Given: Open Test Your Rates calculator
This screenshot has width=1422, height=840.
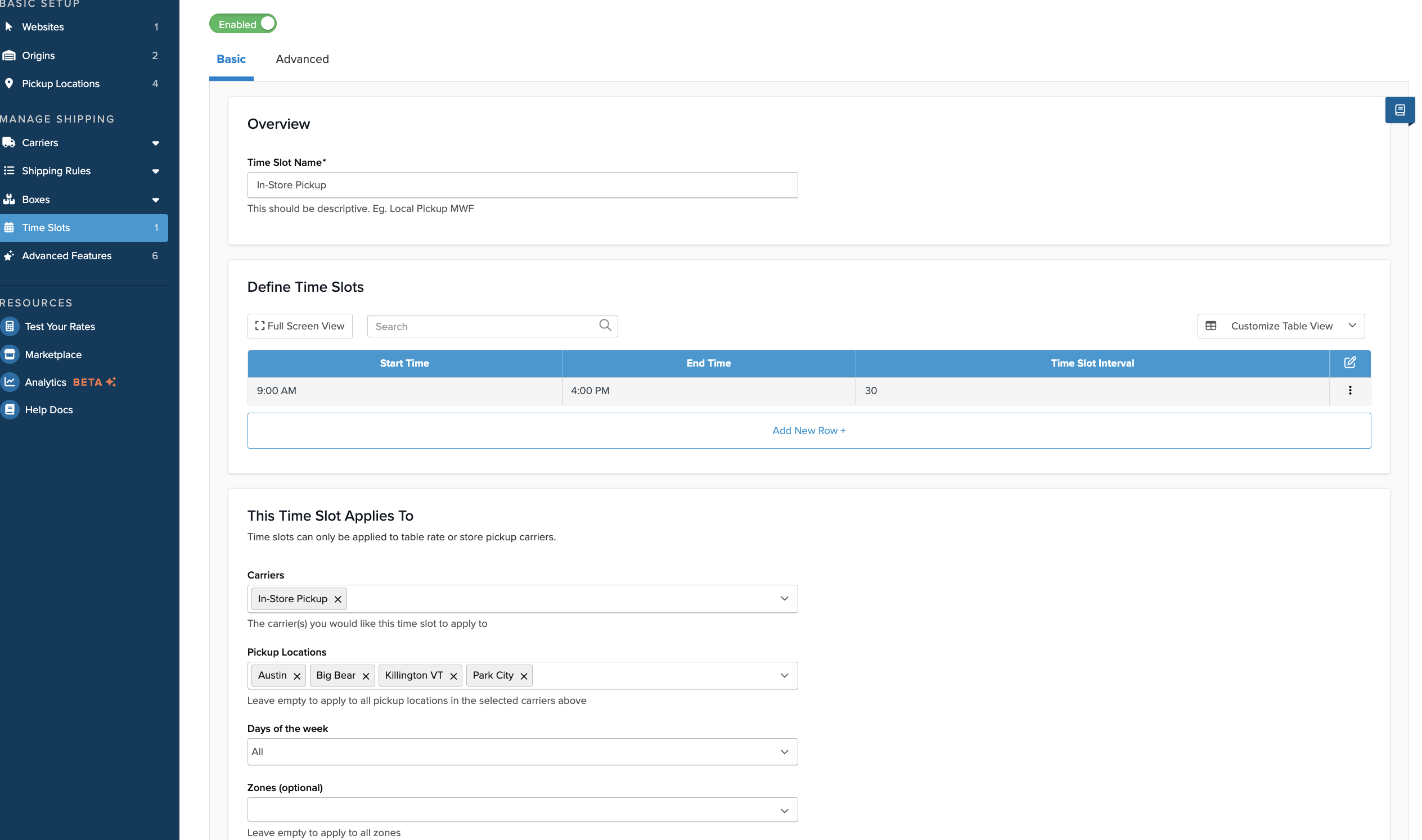Looking at the screenshot, I should (x=60, y=327).
